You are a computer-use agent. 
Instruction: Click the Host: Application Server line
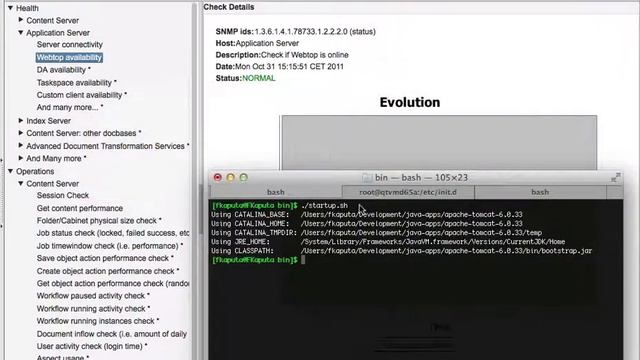[x=257, y=43]
